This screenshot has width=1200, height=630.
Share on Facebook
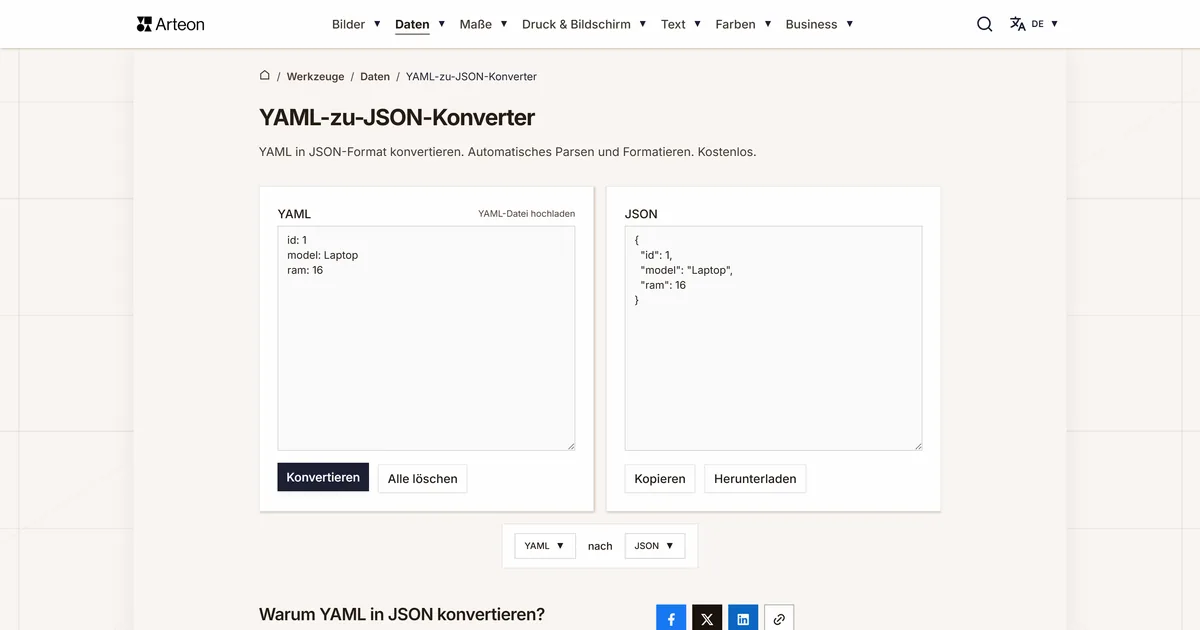click(x=671, y=618)
